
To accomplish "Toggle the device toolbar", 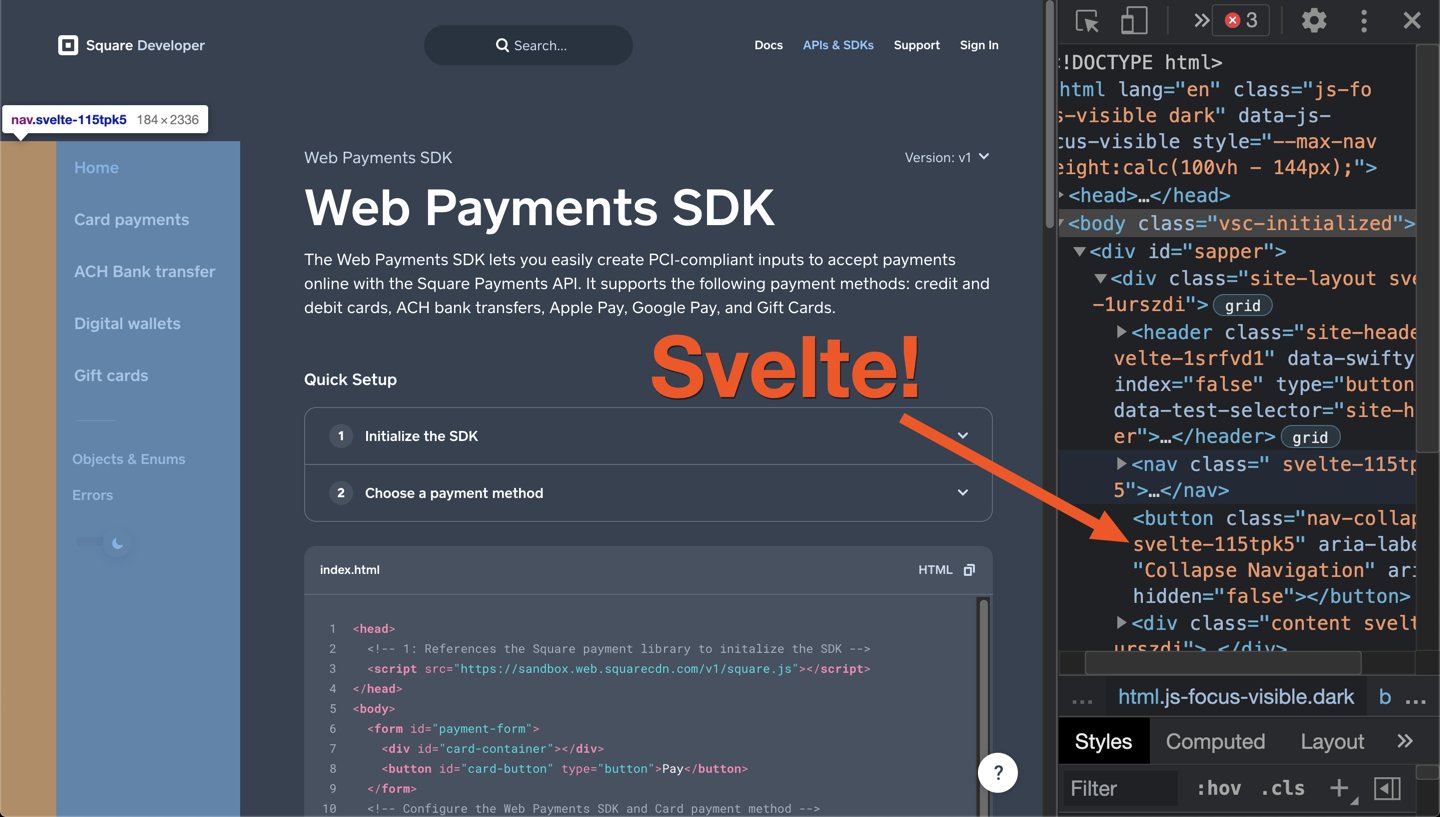I will coord(1133,20).
